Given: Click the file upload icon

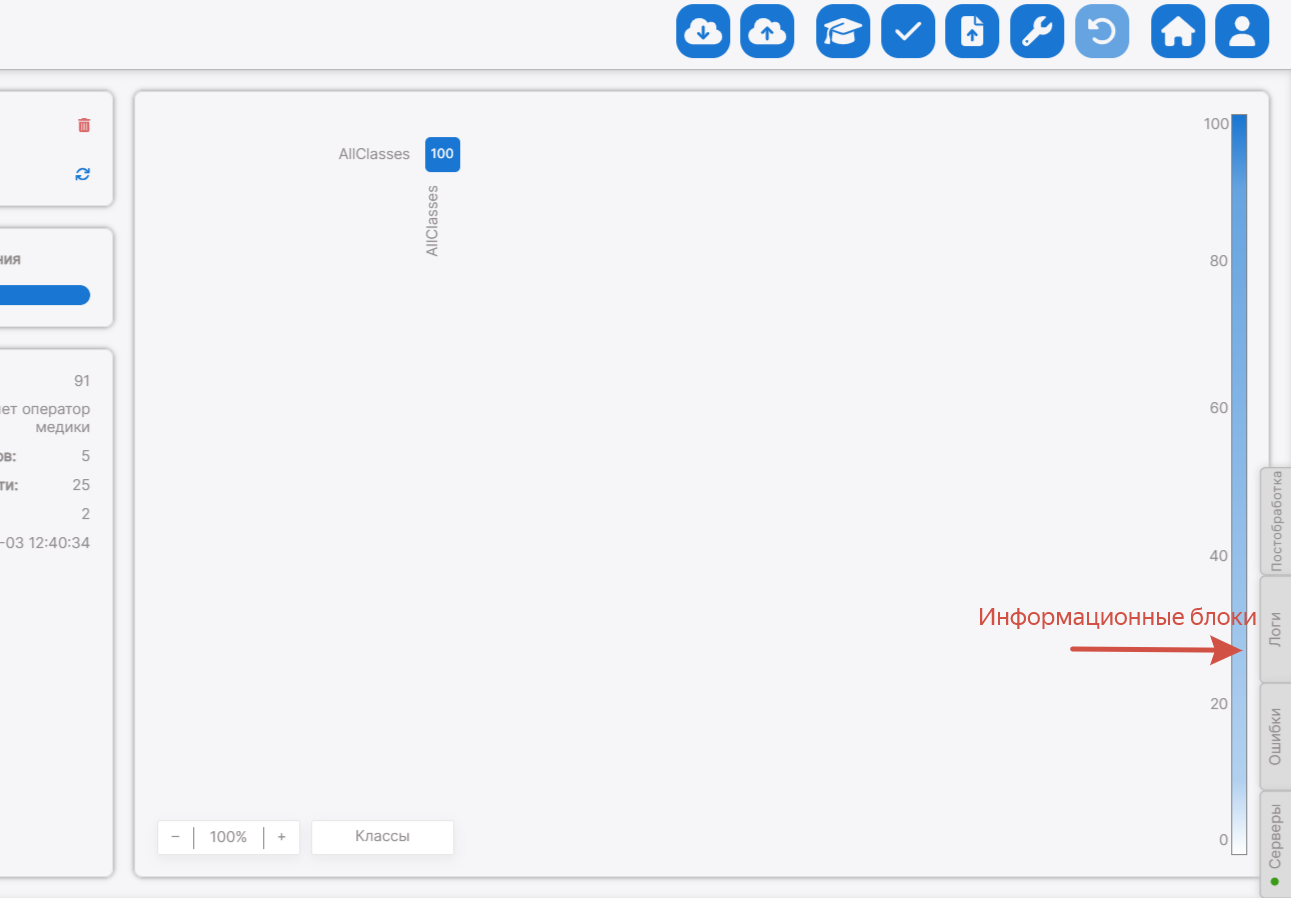Looking at the screenshot, I should pyautogui.click(x=972, y=32).
